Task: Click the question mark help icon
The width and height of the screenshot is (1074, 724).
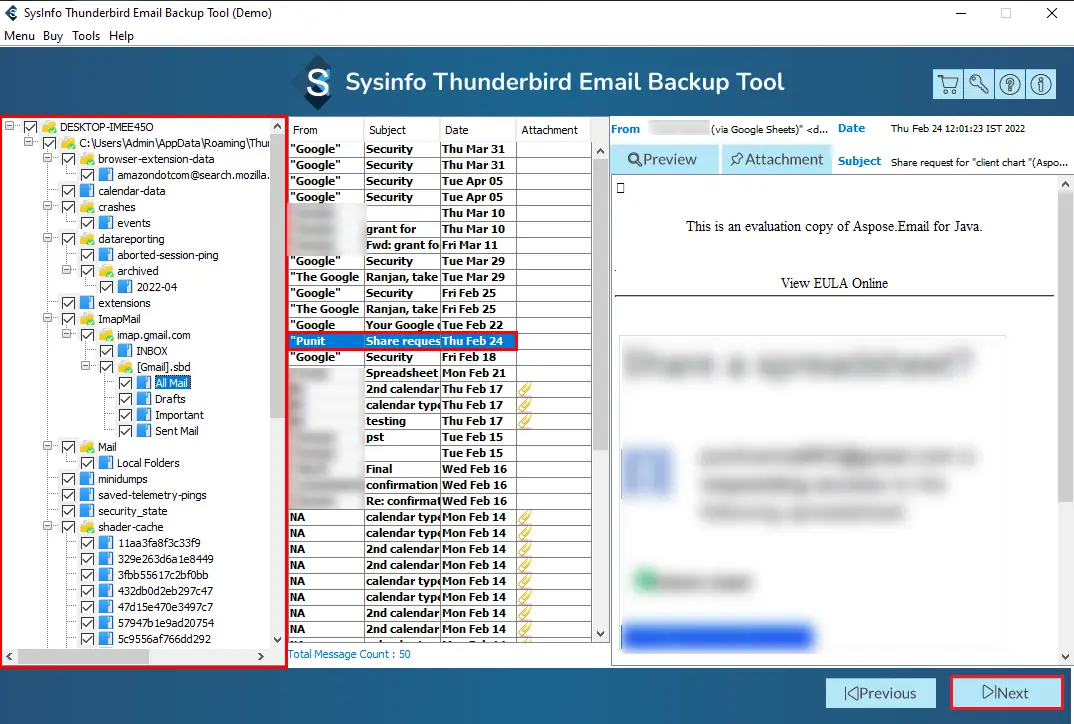Action: click(1010, 85)
